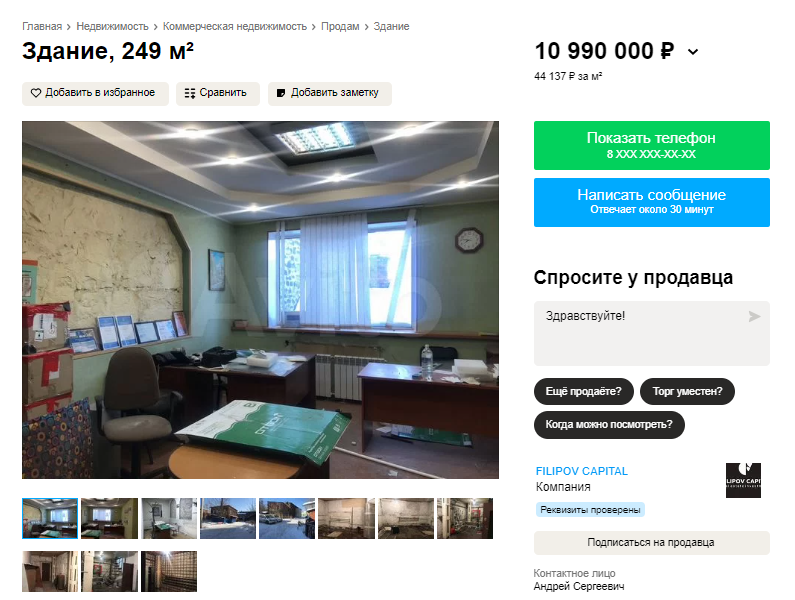This screenshot has height=600, width=795.
Task: Click the main office photo to enlarge
Action: pos(260,300)
